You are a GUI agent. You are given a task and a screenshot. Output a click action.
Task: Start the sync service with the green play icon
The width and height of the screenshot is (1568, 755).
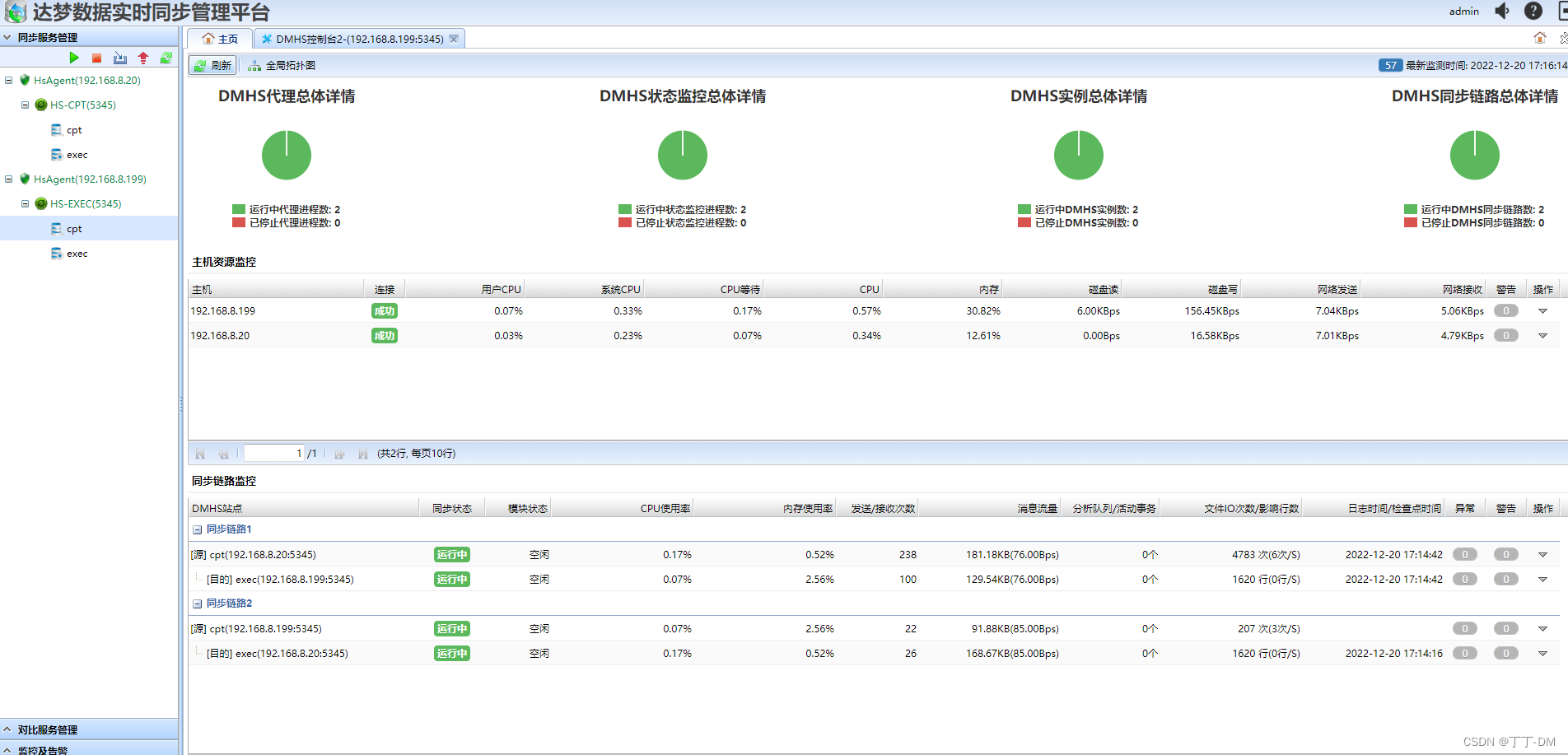[73, 58]
